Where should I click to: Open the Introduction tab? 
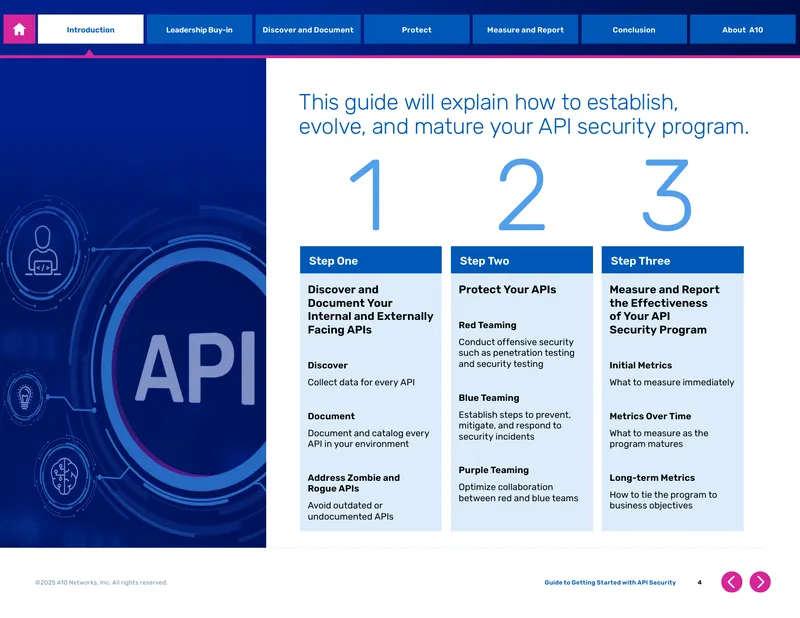pos(90,30)
